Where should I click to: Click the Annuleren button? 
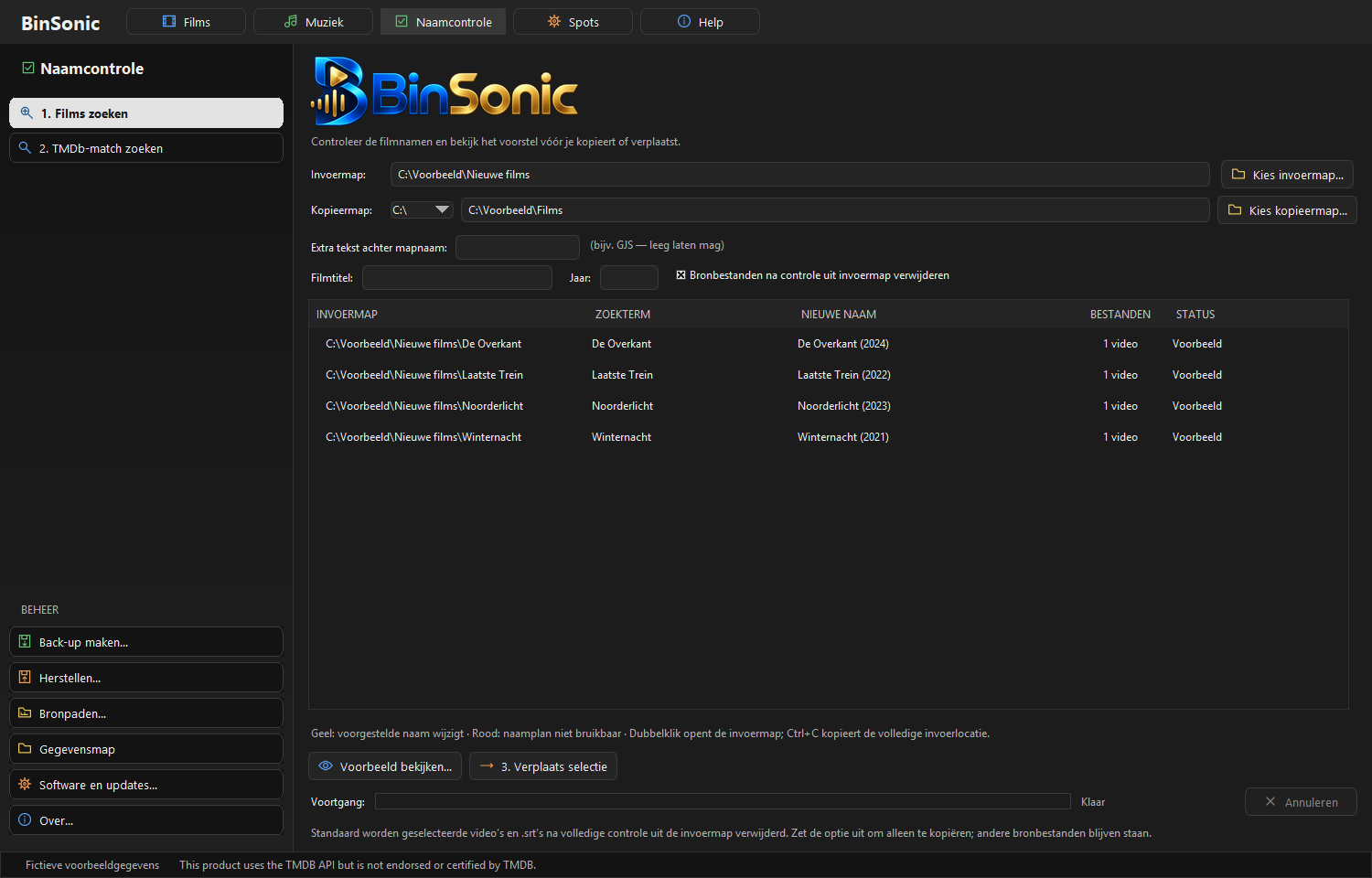(1301, 802)
